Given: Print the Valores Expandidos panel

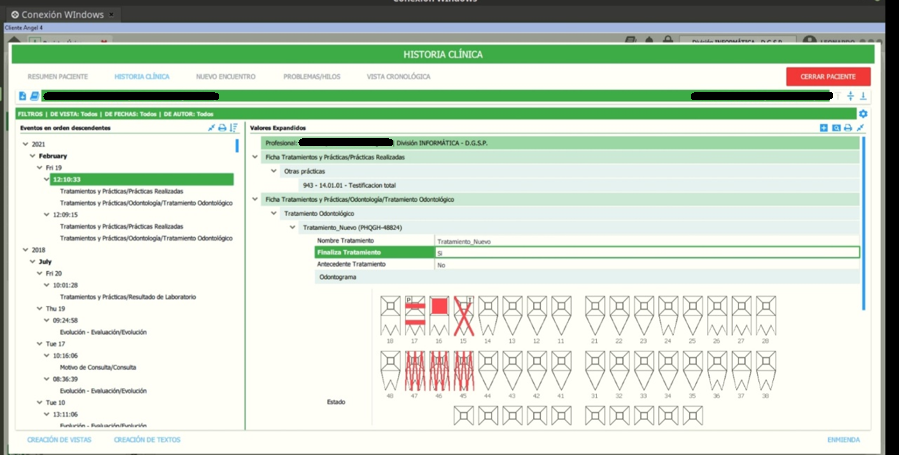Looking at the screenshot, I should 848,128.
